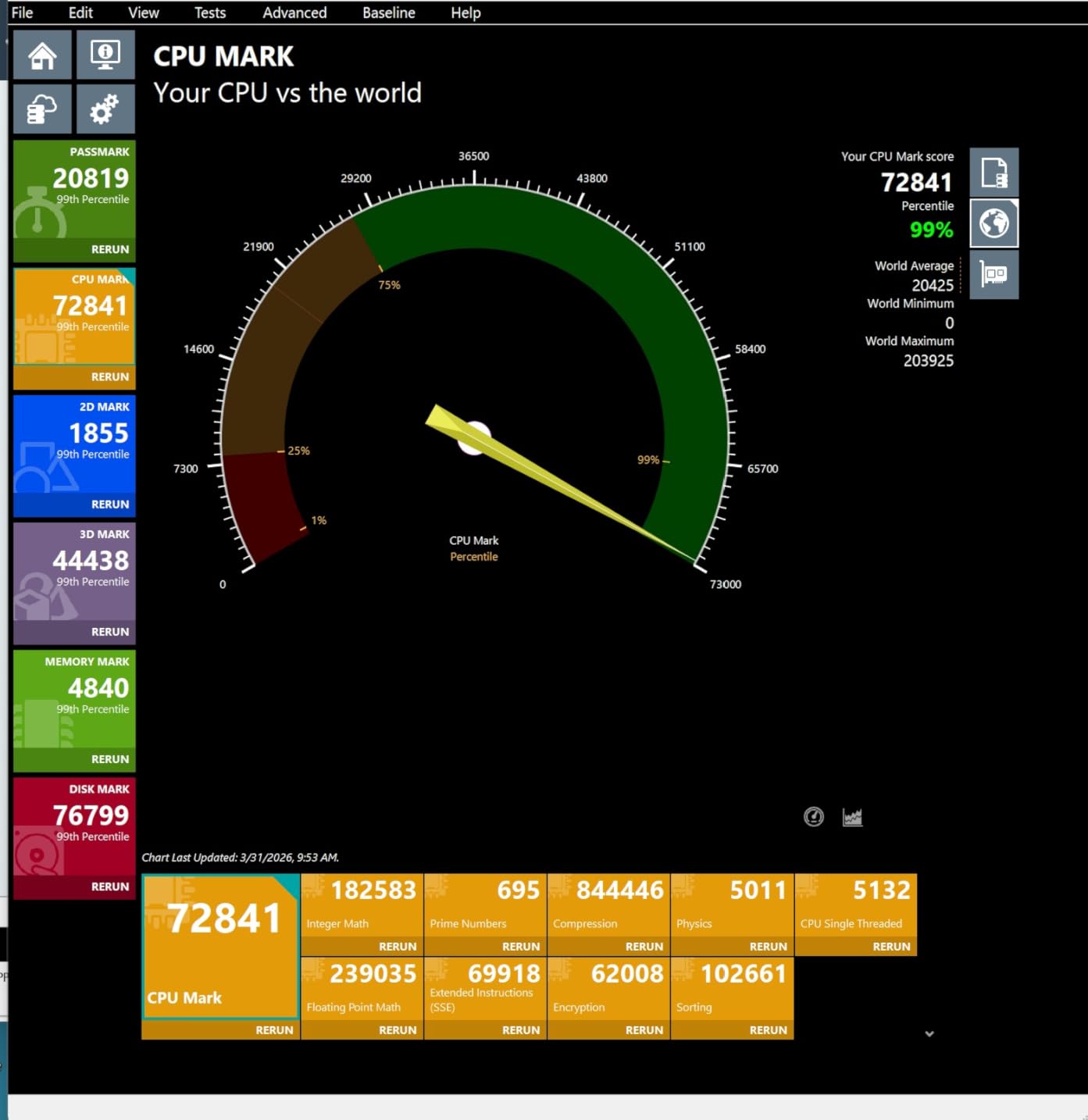The image size is (1088, 1120).
Task: Open the File menu
Action: pos(22,12)
